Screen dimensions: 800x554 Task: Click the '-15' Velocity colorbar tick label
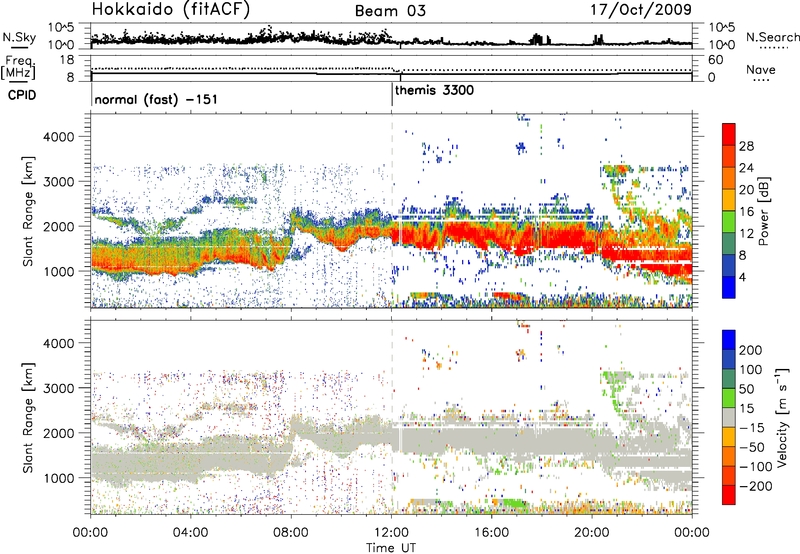pos(752,427)
